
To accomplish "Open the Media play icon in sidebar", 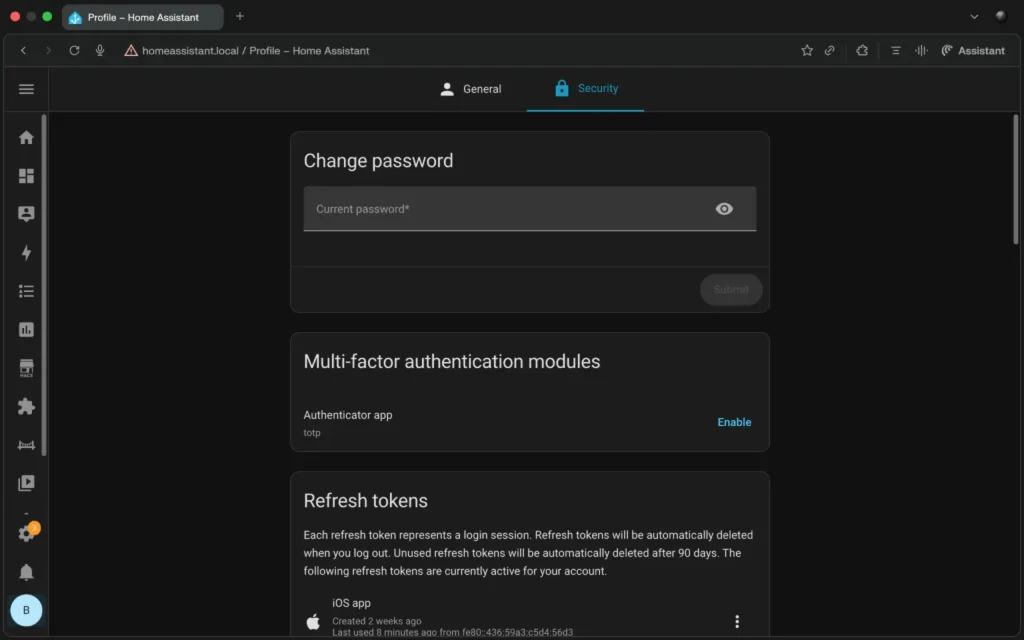I will 26,483.
